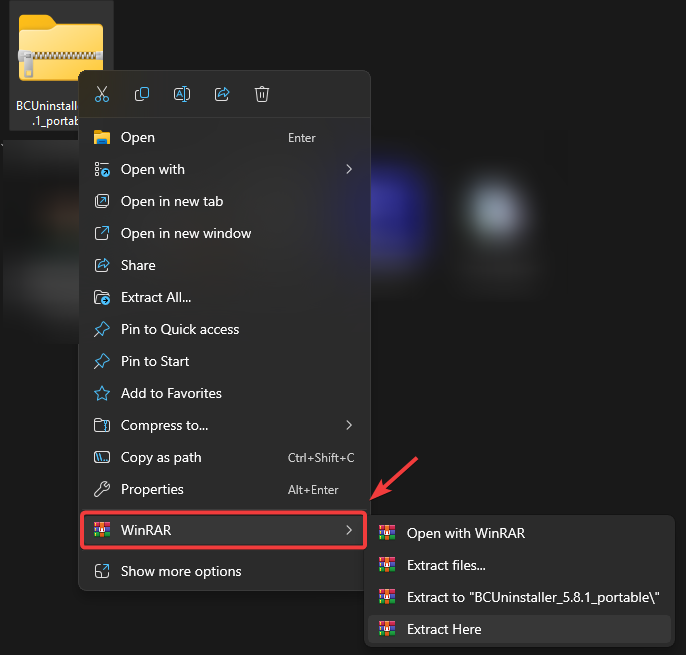The image size is (686, 655).
Task: Click the folder icon beside Extract All...
Action: coord(102,298)
